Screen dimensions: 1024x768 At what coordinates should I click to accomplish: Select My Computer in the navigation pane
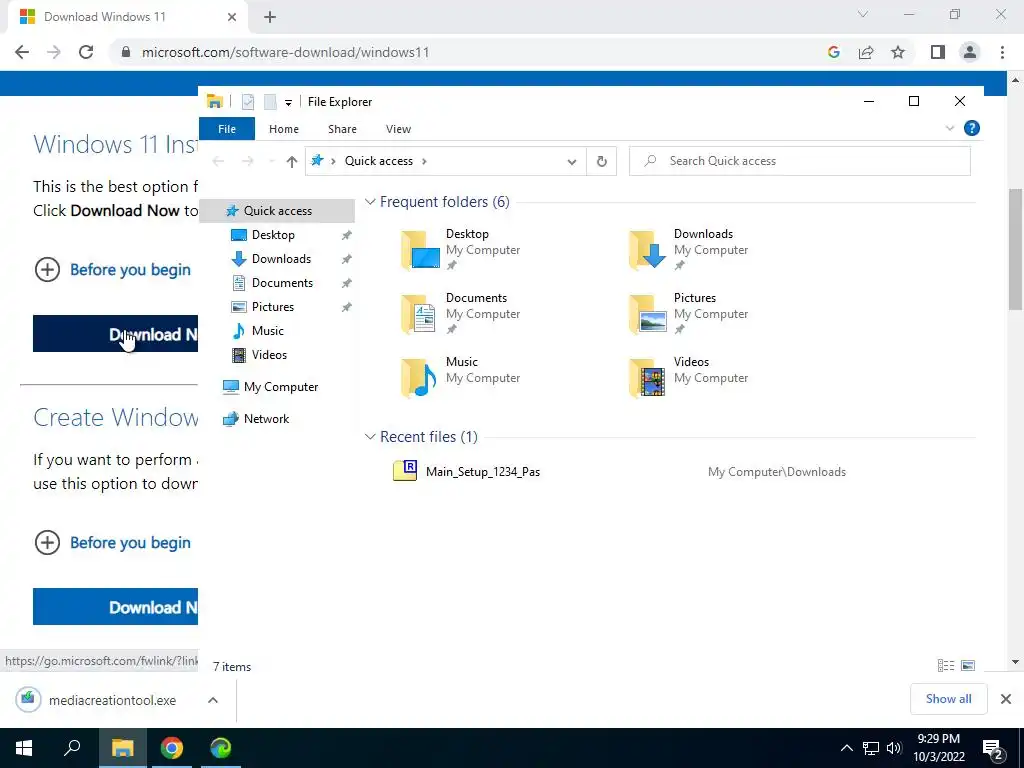point(281,387)
